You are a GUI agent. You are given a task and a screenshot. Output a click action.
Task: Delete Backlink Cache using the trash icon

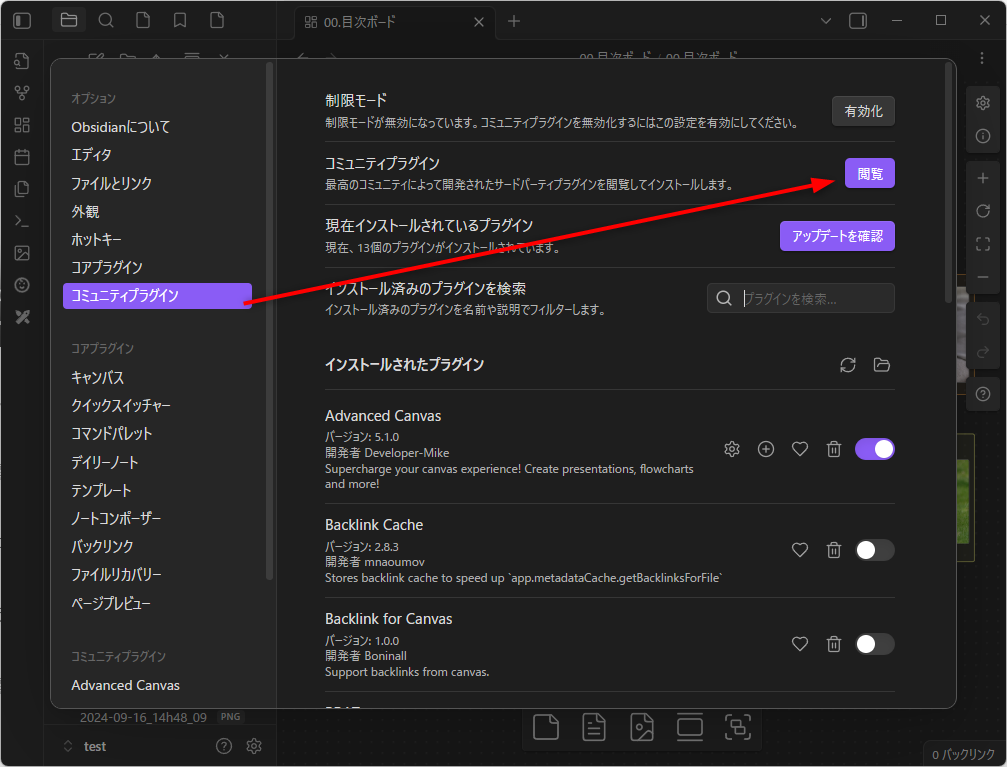[x=834, y=550]
